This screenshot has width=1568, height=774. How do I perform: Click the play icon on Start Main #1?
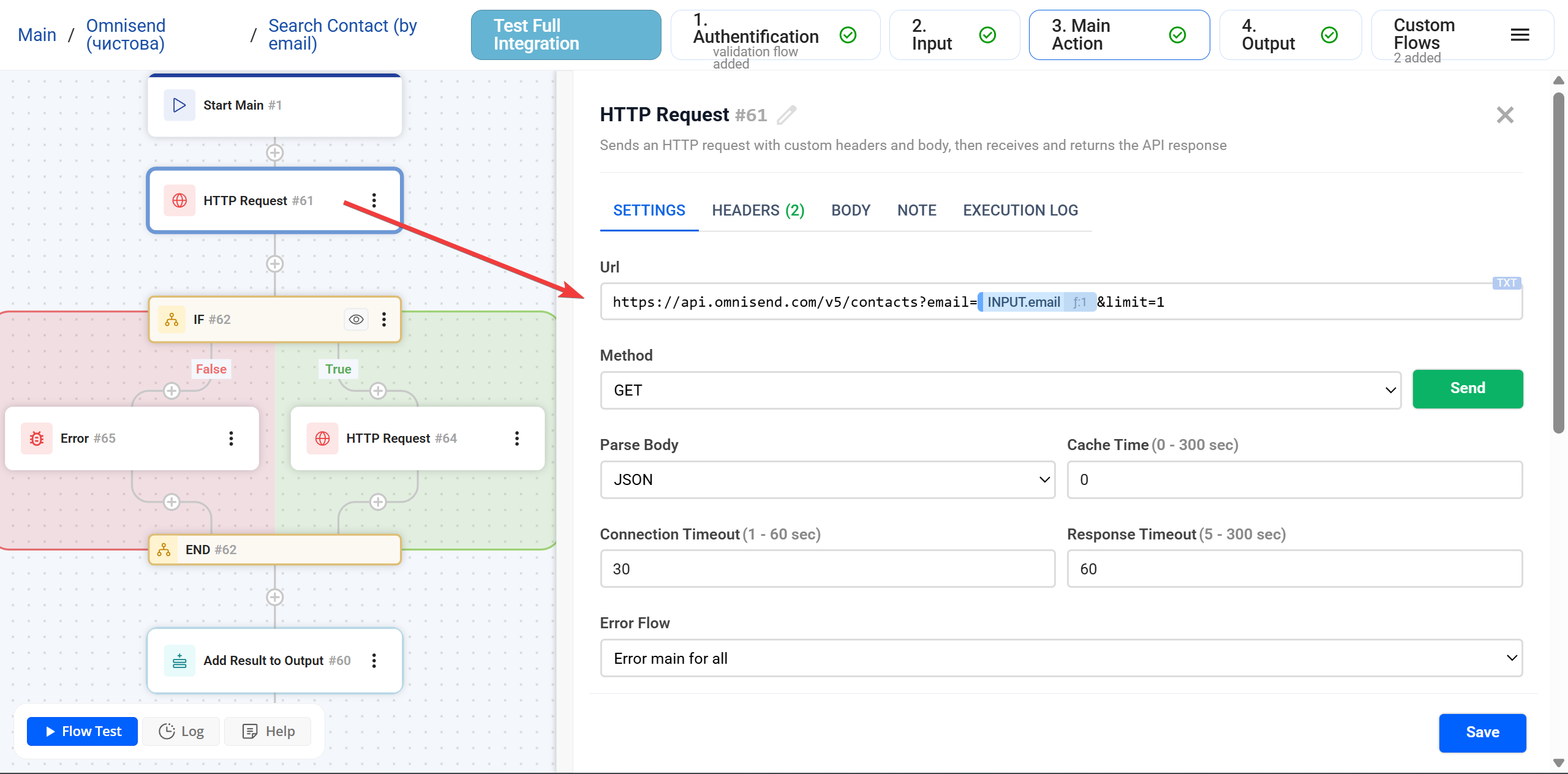[x=179, y=105]
